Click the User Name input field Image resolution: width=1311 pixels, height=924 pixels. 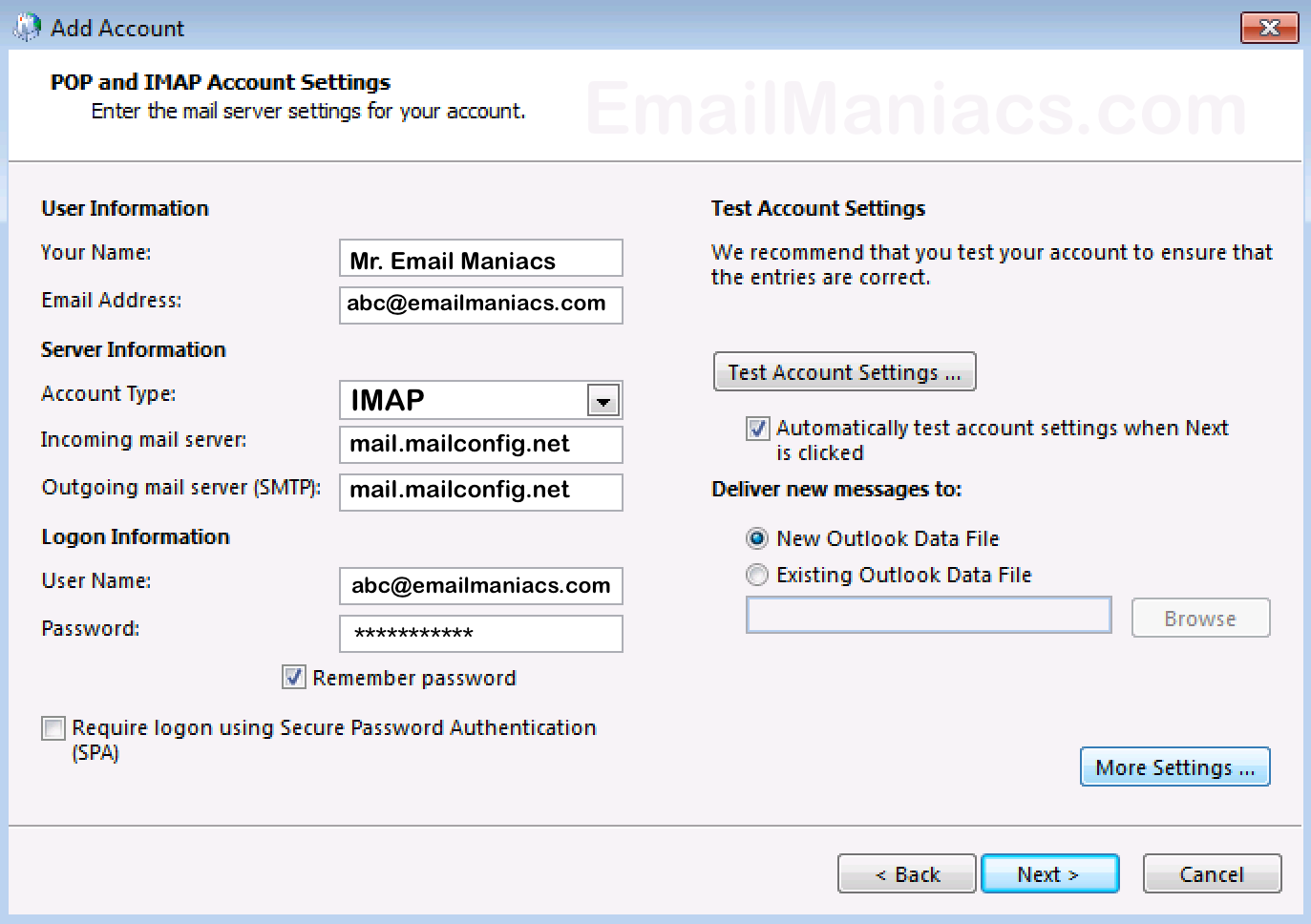(x=480, y=586)
